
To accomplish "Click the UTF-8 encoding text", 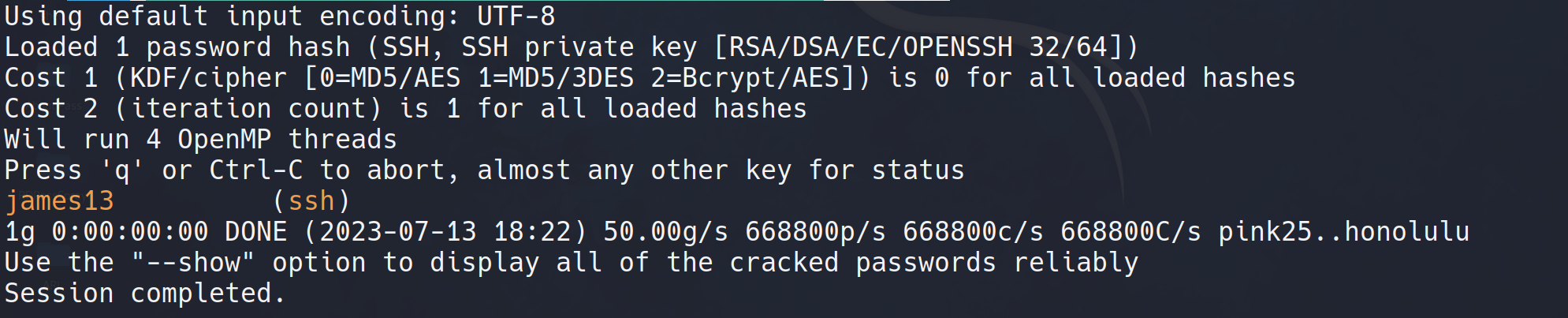I will click(516, 16).
